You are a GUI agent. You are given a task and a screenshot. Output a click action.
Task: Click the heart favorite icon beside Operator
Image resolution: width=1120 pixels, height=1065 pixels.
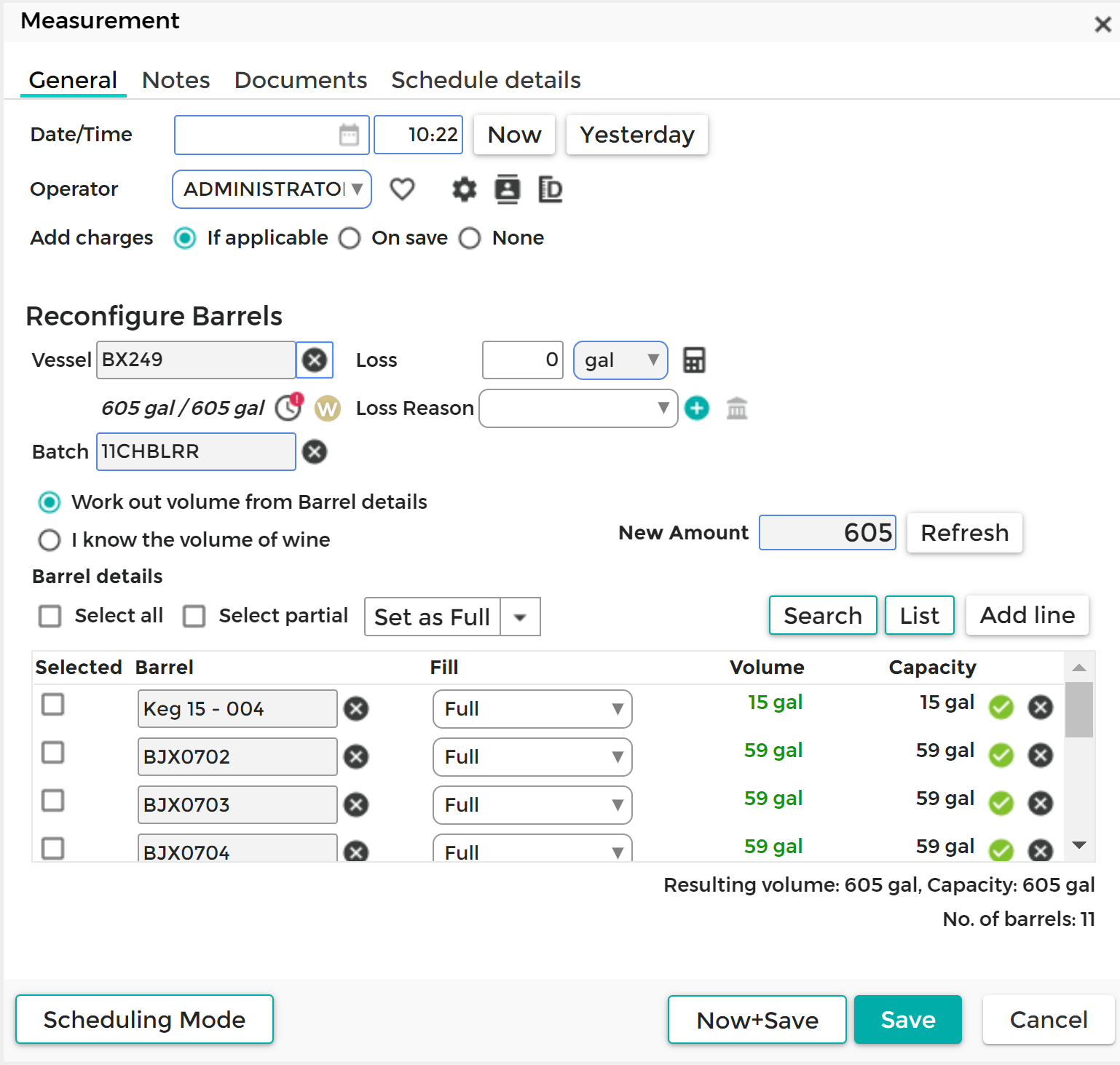click(402, 189)
